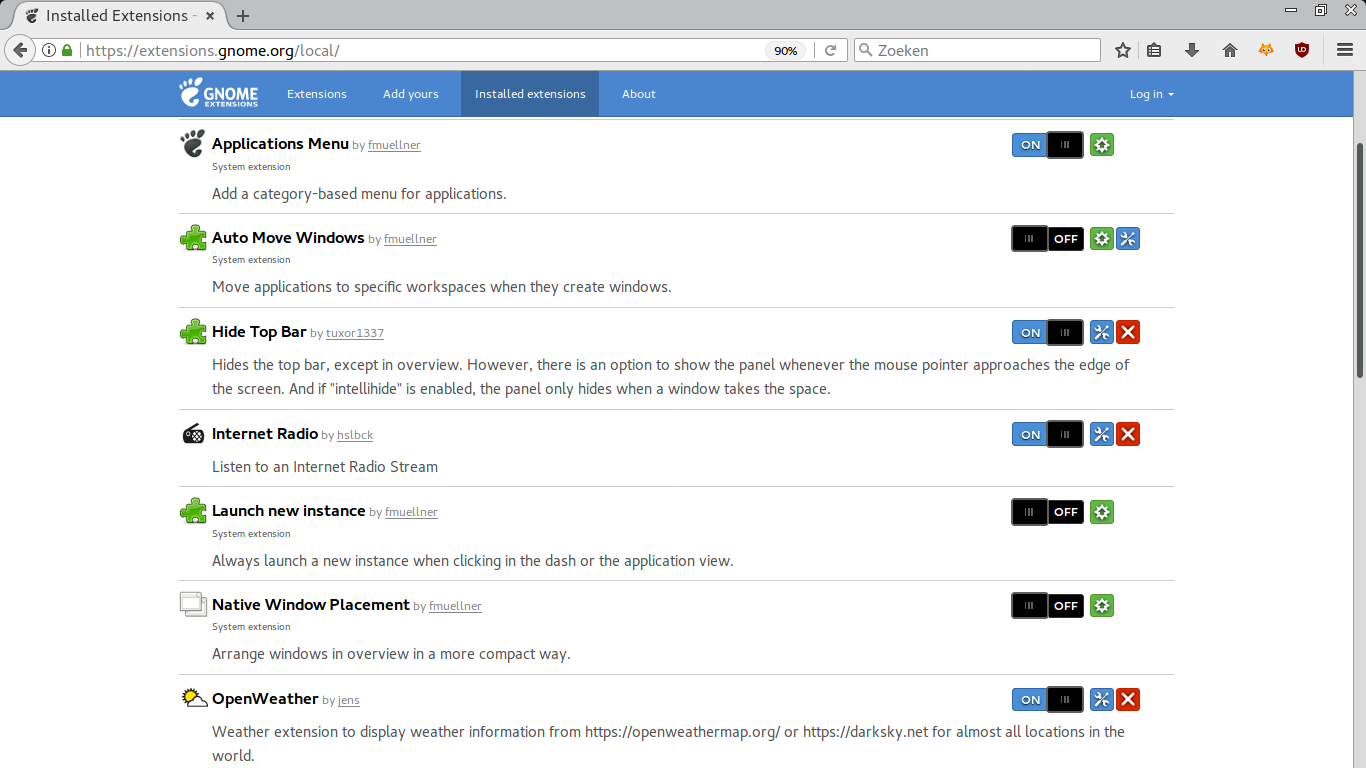Image resolution: width=1366 pixels, height=768 pixels.
Task: Open the Launch new instance title link
Action: click(289, 511)
